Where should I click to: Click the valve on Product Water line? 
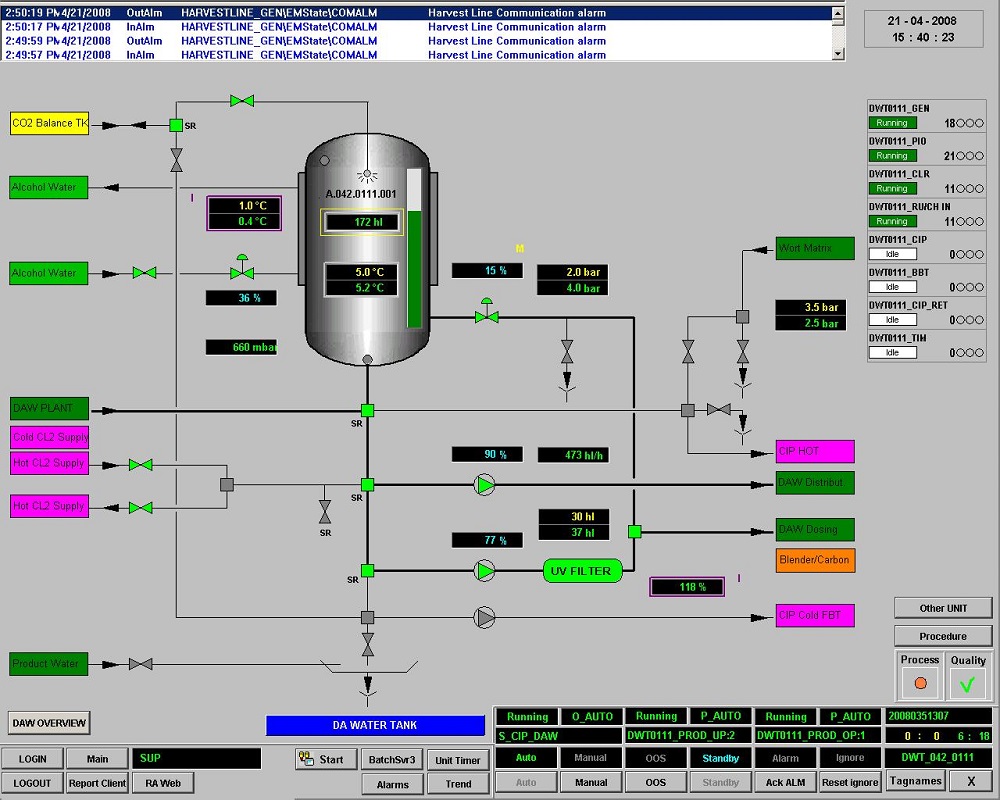pos(140,664)
